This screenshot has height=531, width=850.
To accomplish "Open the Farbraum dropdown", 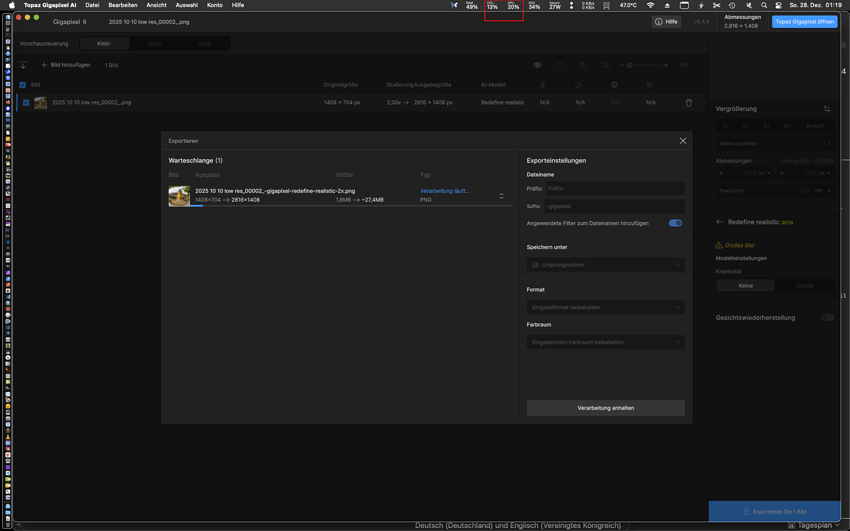I will coord(605,342).
